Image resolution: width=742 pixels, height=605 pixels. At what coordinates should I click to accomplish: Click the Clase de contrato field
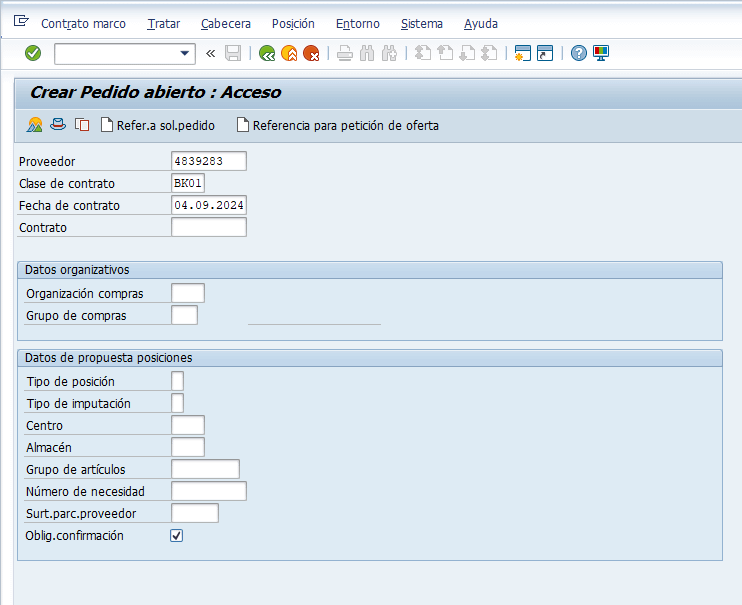point(188,183)
